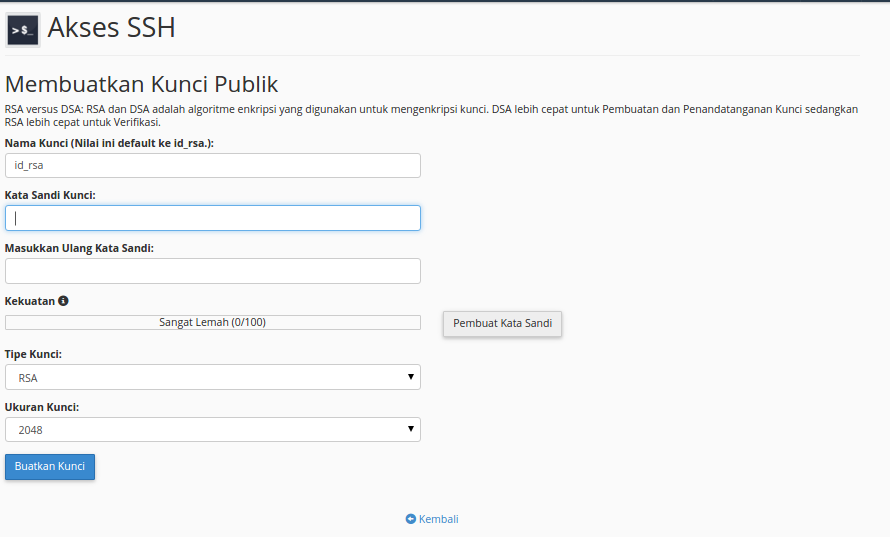890x537 pixels.
Task: Click the arrow on the Ukuran Kunci select
Action: click(411, 430)
